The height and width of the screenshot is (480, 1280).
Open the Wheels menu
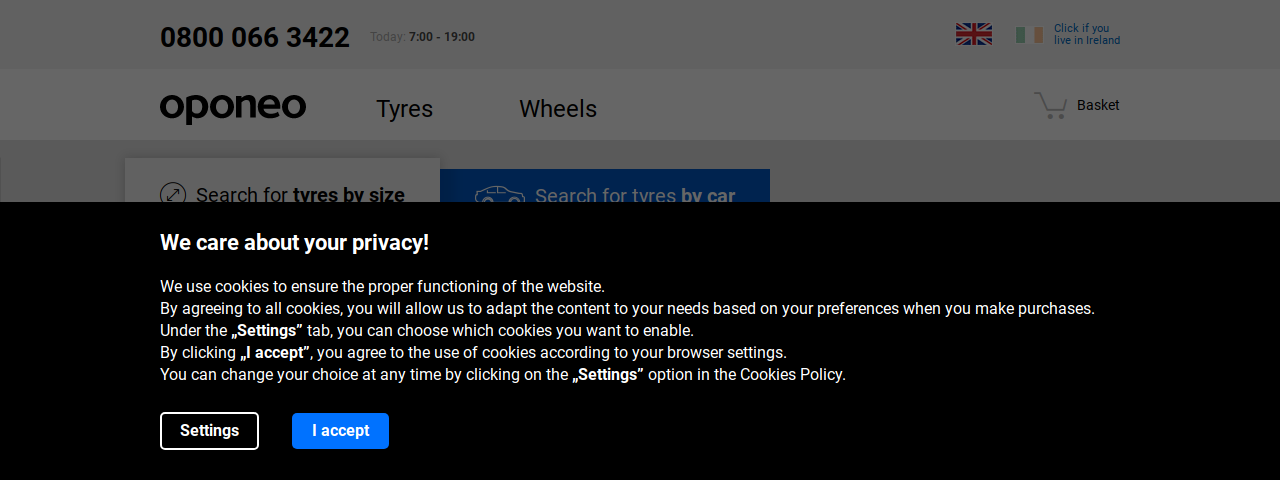click(x=558, y=108)
